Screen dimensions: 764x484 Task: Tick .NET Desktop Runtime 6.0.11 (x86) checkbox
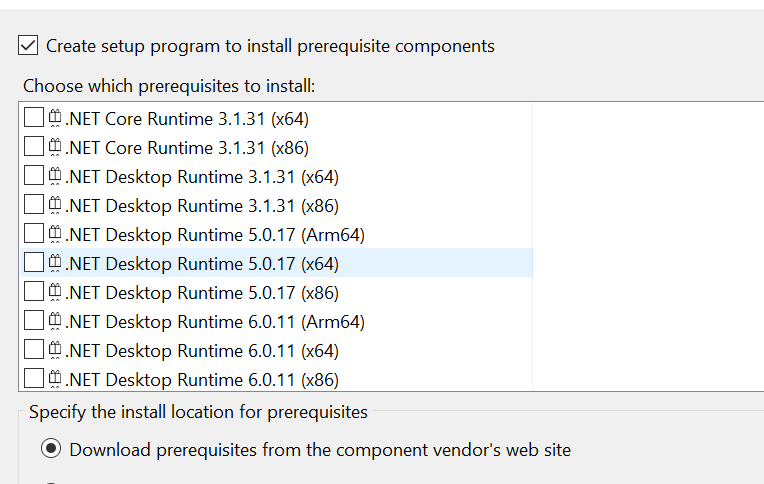tap(34, 380)
